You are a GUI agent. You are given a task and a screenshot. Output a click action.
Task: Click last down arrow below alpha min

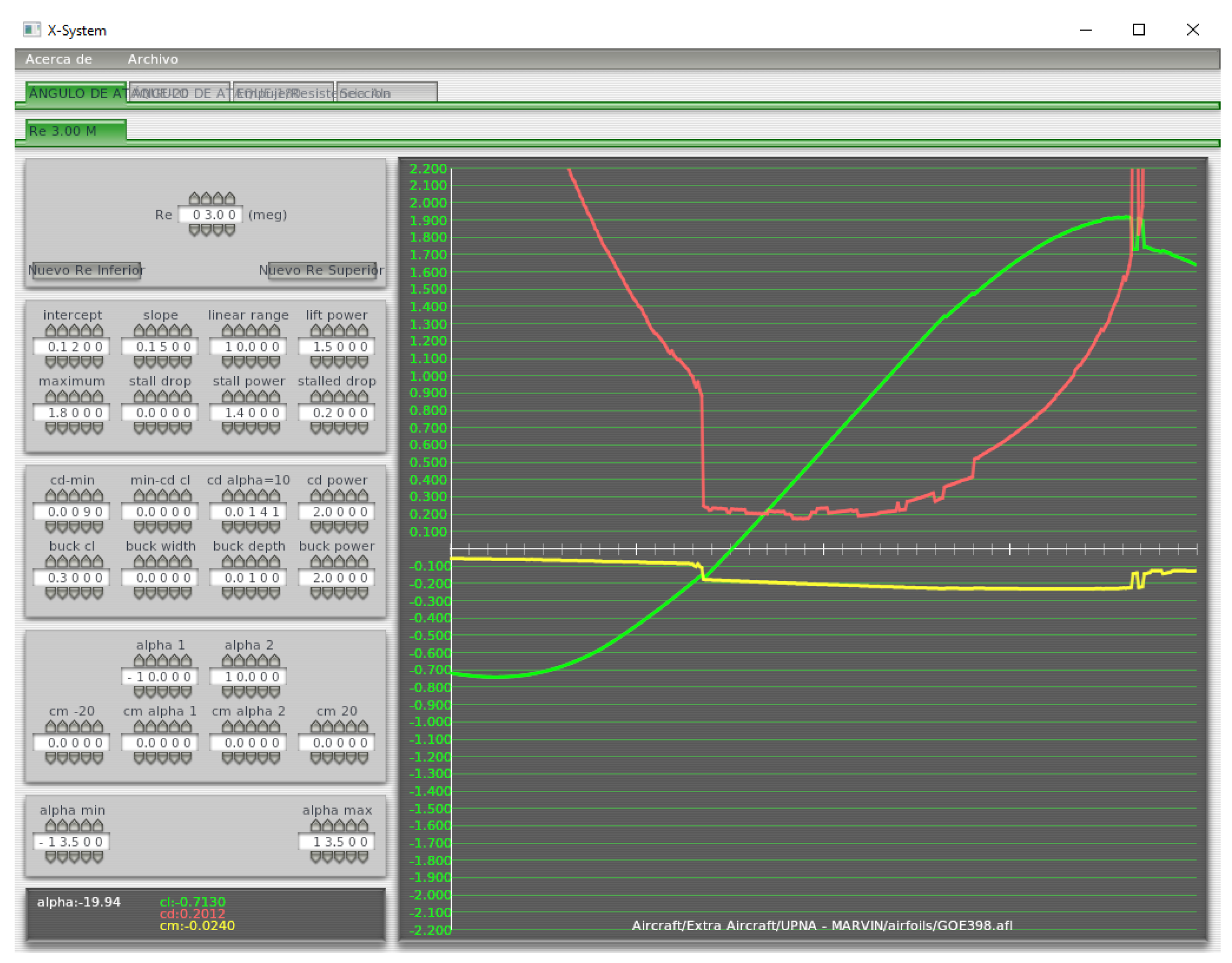(98, 857)
